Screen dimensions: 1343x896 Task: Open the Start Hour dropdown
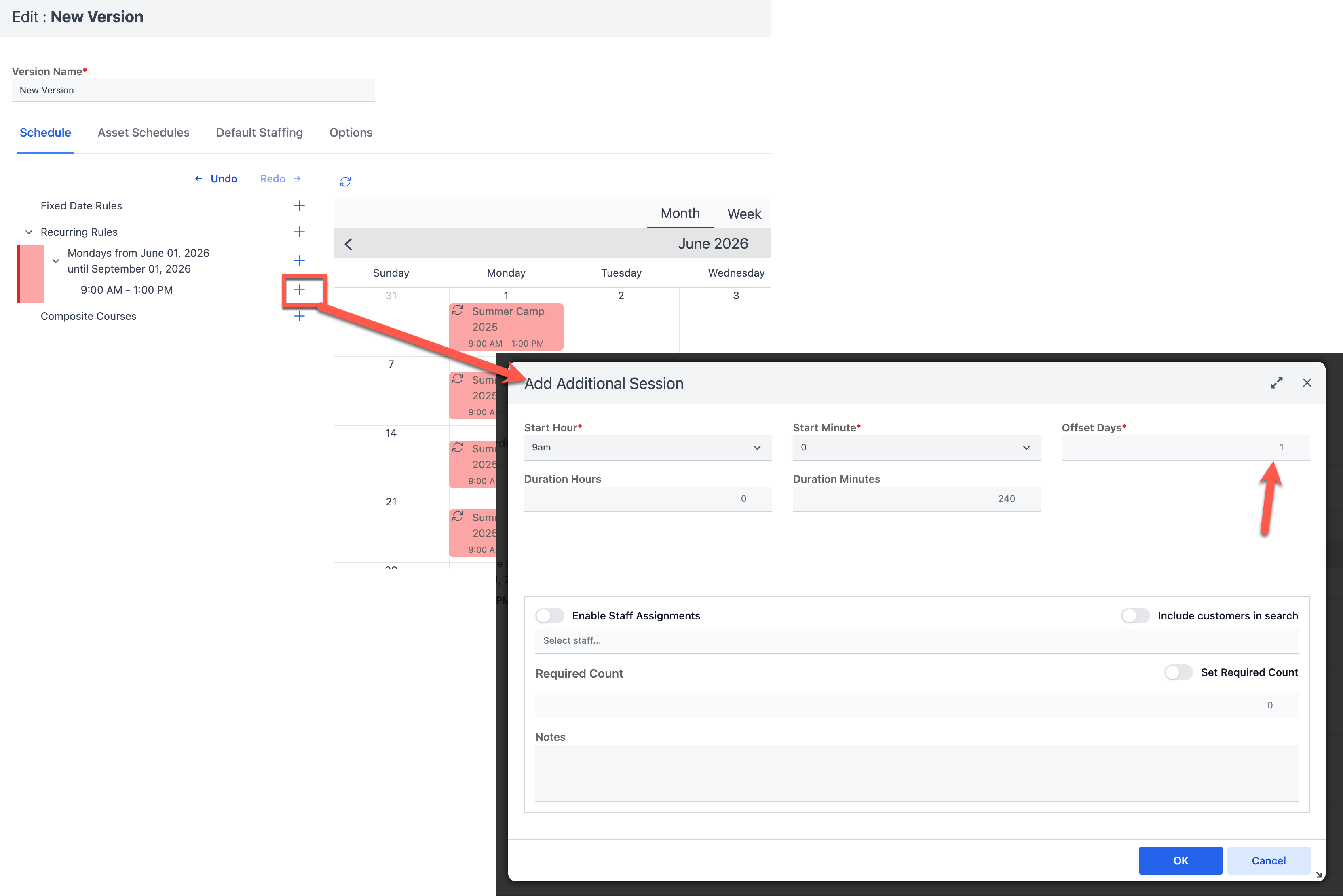tap(647, 448)
